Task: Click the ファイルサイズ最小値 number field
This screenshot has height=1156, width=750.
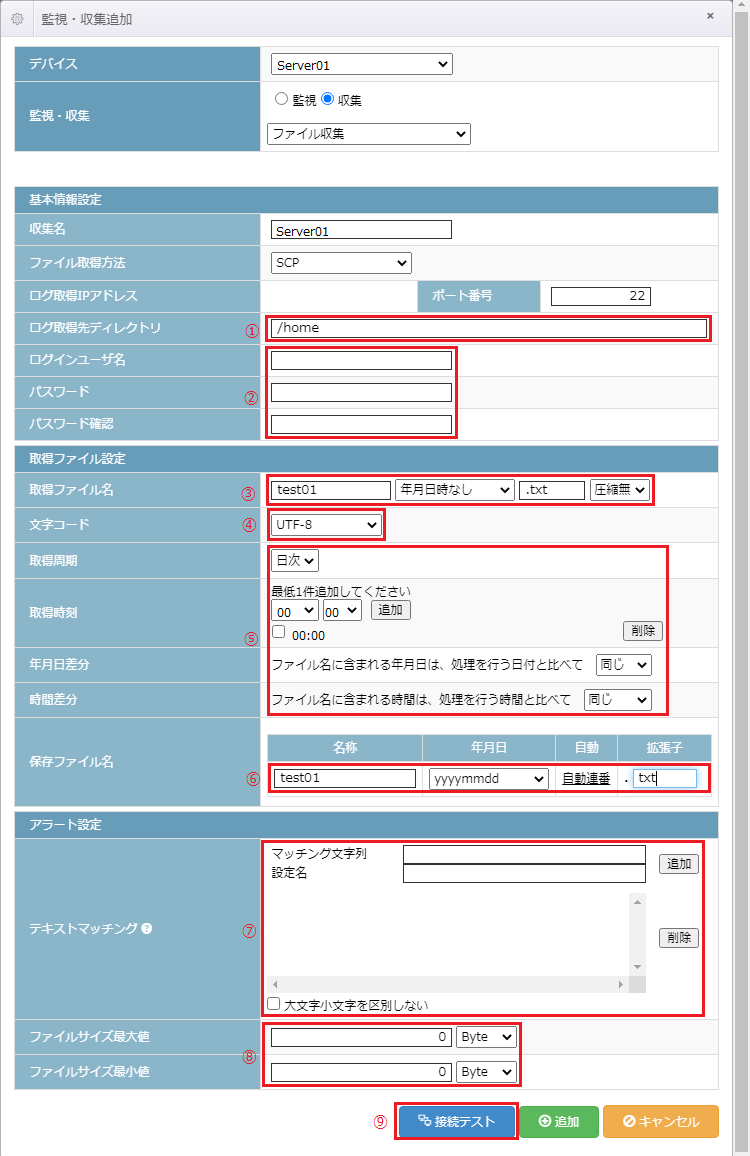Action: 361,1072
